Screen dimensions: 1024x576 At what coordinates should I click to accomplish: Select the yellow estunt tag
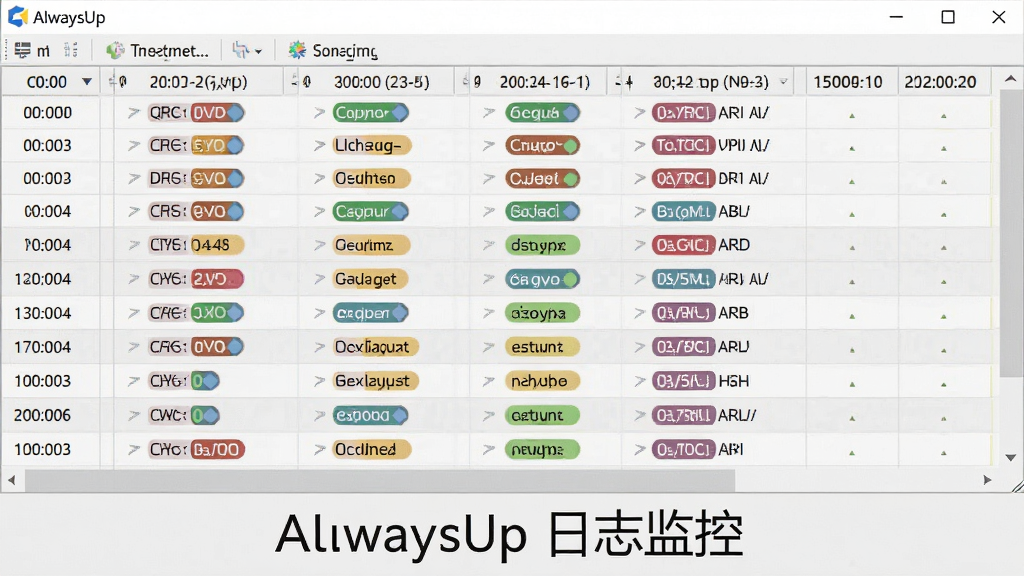click(x=542, y=347)
